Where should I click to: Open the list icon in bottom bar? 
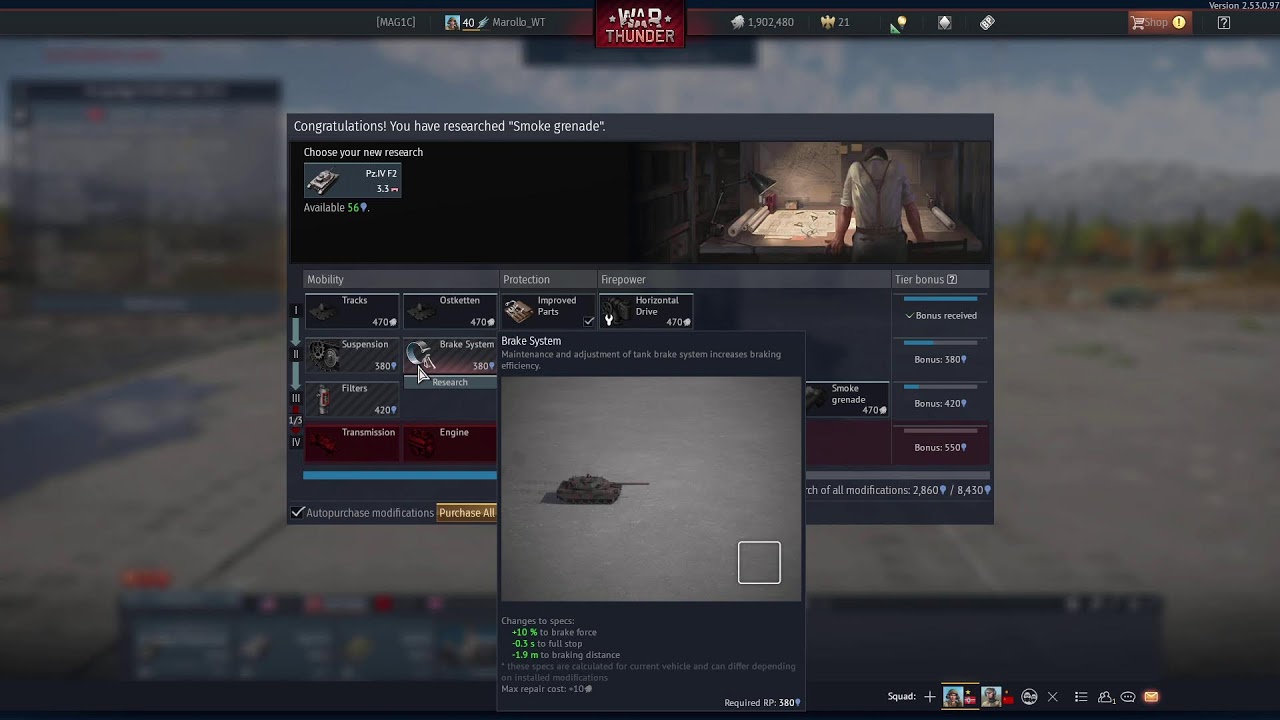click(x=1081, y=697)
